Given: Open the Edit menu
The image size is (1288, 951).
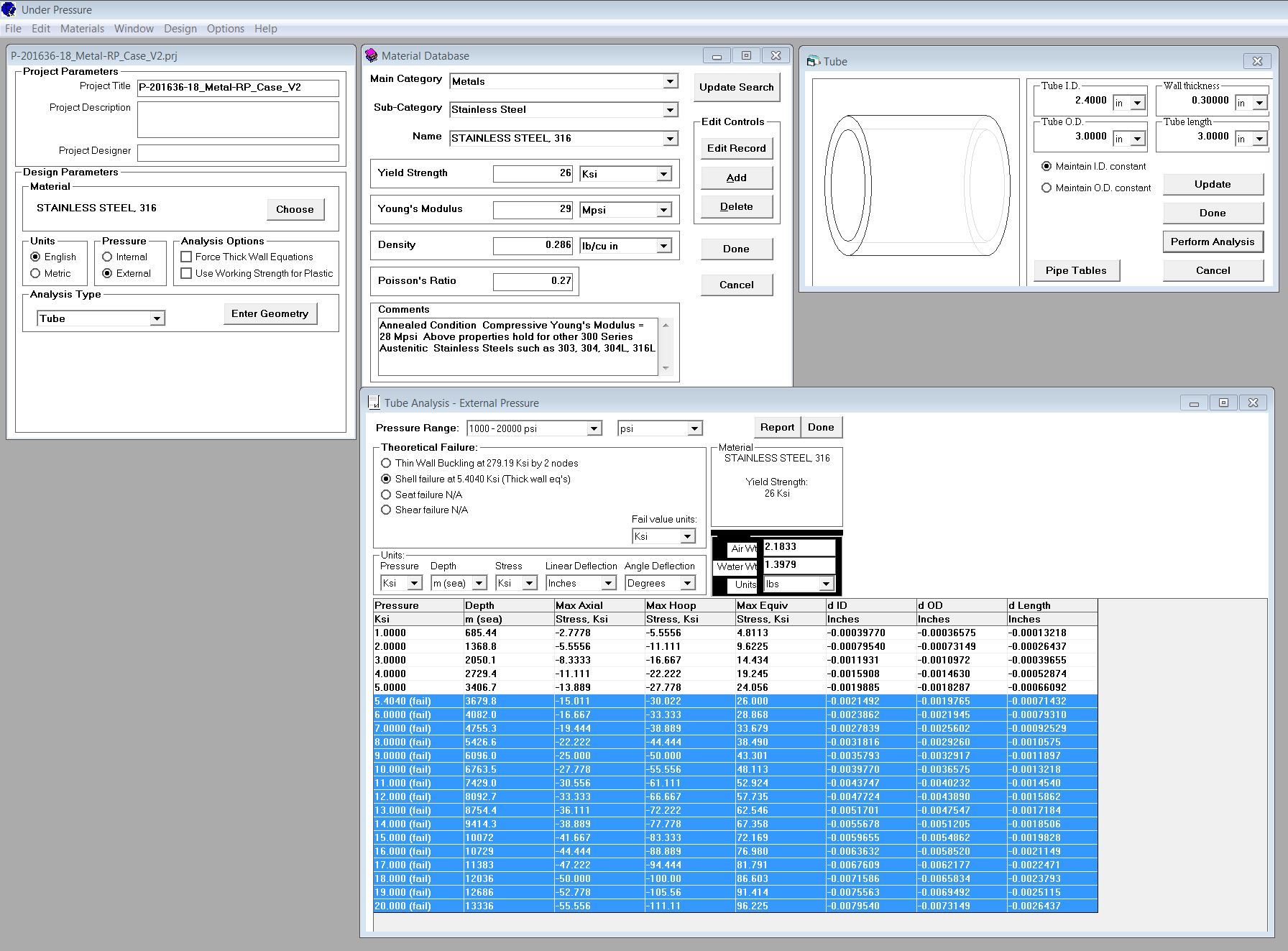Looking at the screenshot, I should (x=41, y=29).
